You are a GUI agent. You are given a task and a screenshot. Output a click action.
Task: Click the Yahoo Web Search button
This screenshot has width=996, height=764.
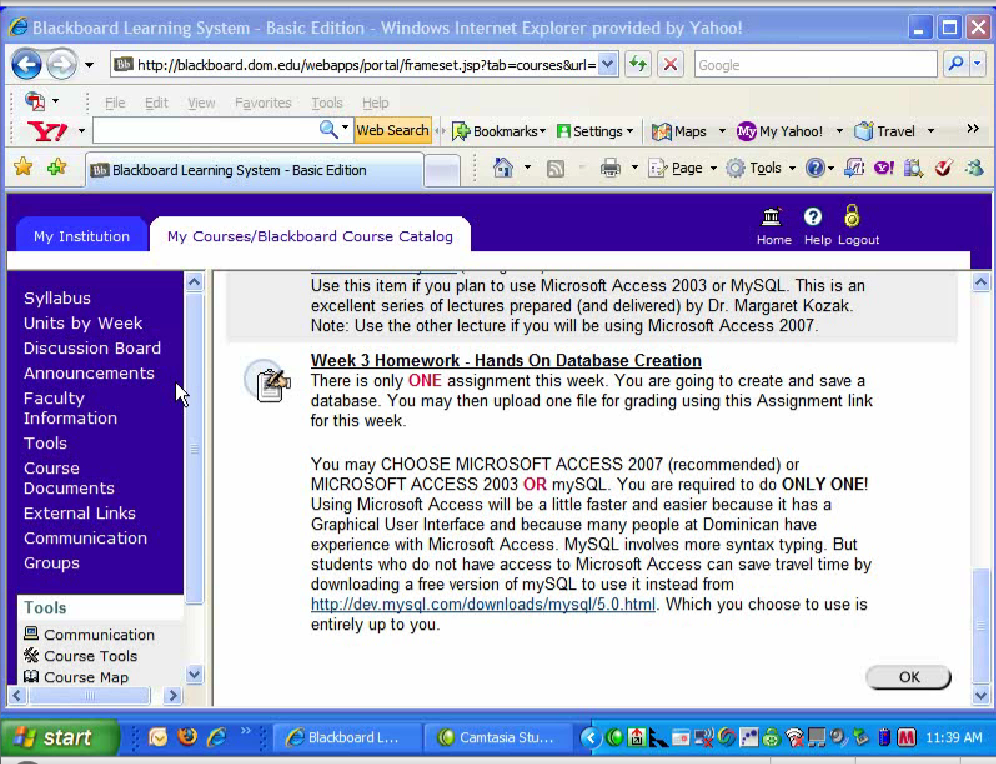(x=392, y=130)
